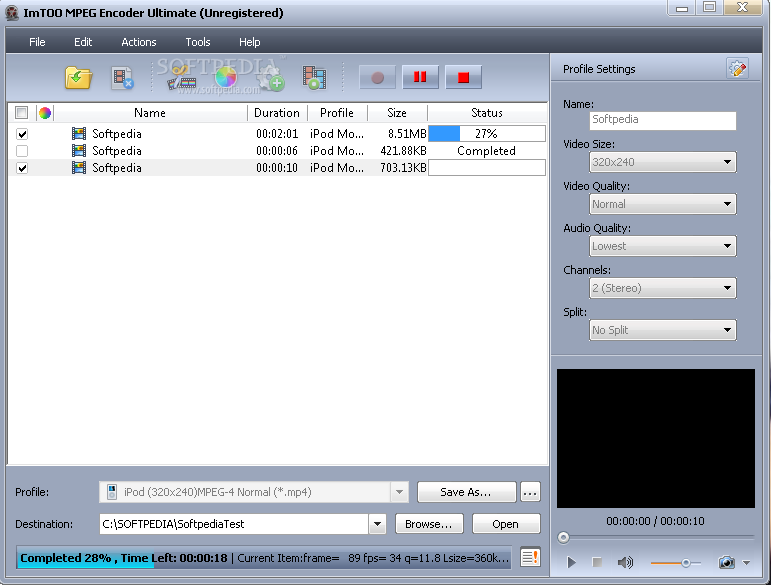The image size is (771, 585).
Task: Toggle the select-all checkbox in list header
Action: (21, 113)
